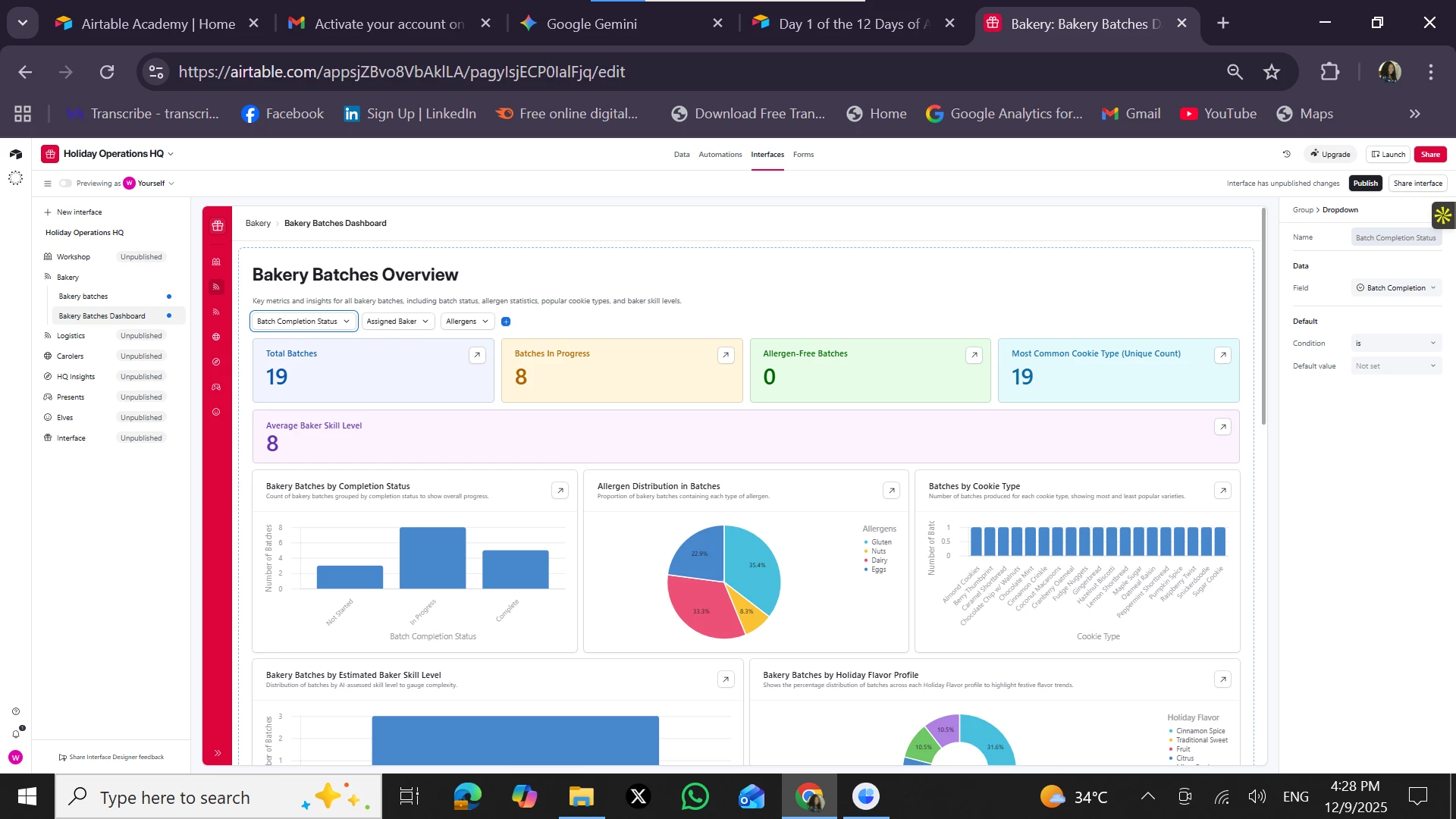Image resolution: width=1456 pixels, height=819 pixels.
Task: Expand red sidebar with double chevron
Action: (218, 753)
